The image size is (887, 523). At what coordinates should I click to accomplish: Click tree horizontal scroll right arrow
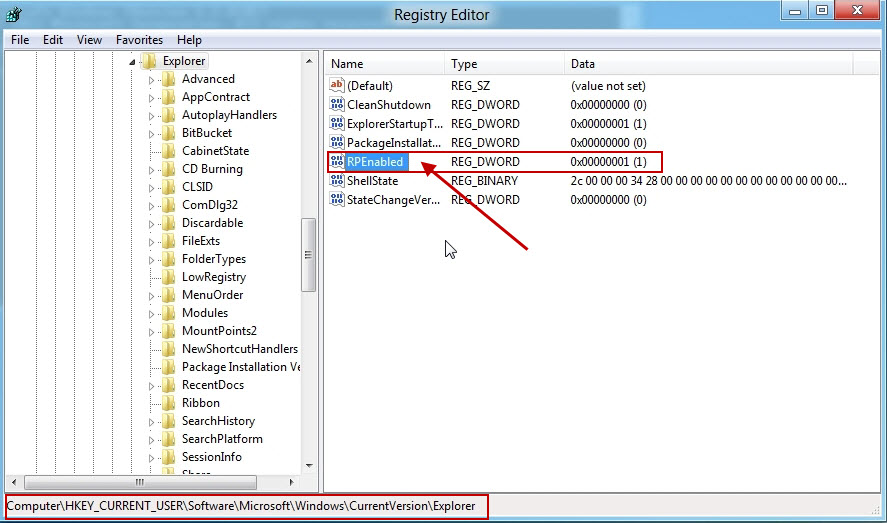pos(291,482)
